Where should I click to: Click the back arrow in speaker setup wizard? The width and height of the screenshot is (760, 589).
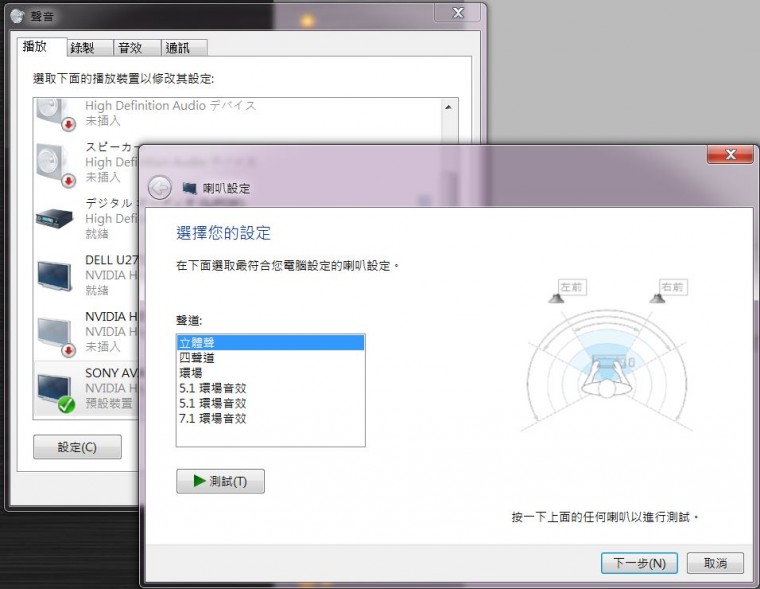tap(159, 188)
